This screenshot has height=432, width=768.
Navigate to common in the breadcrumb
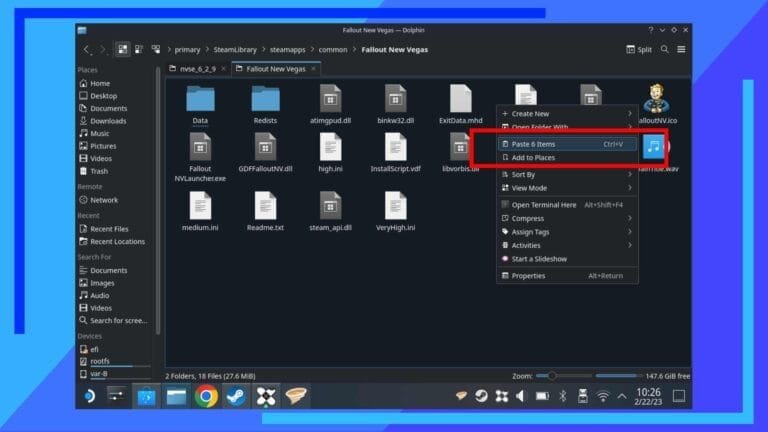coord(333,49)
